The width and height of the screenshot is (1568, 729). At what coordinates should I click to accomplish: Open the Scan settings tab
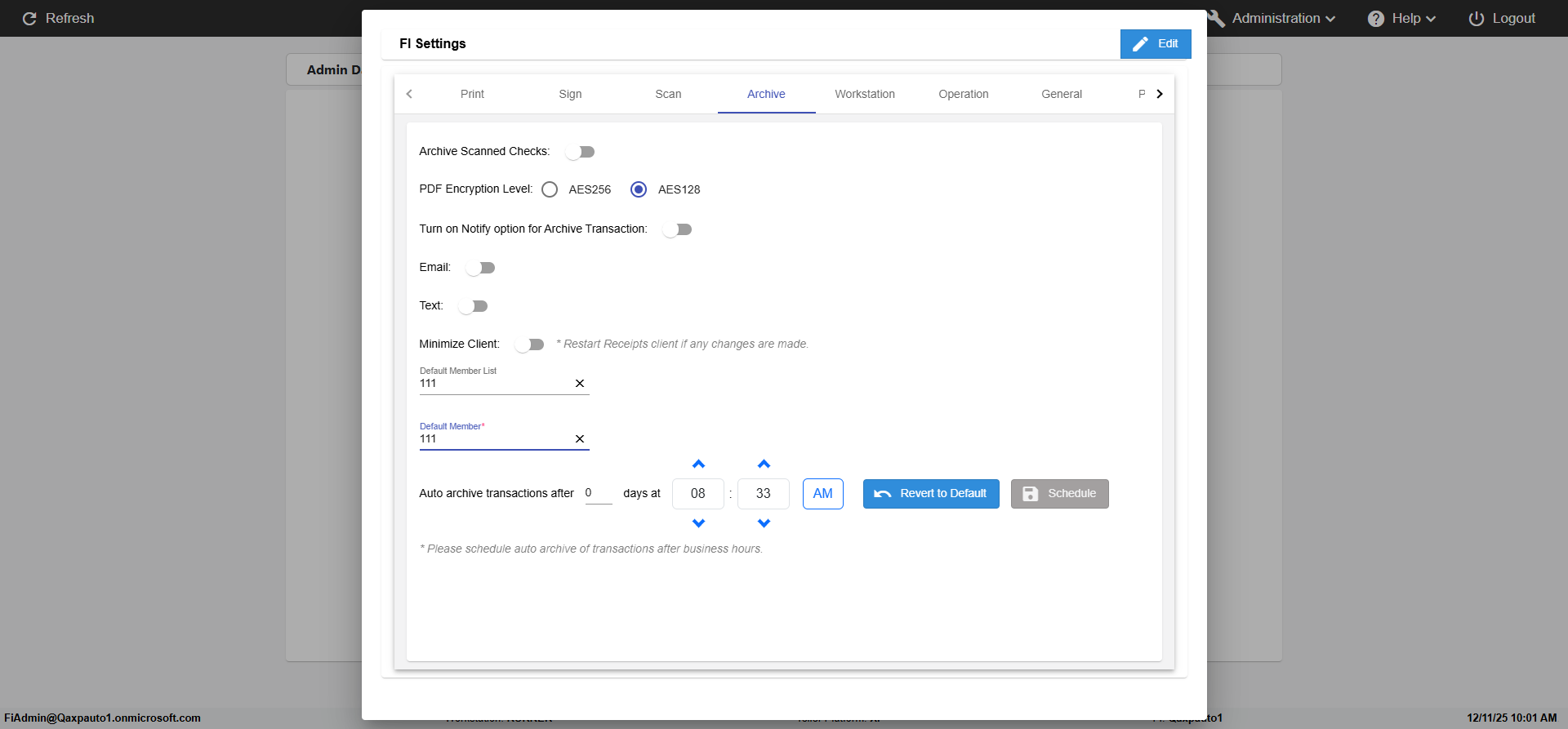tap(668, 94)
